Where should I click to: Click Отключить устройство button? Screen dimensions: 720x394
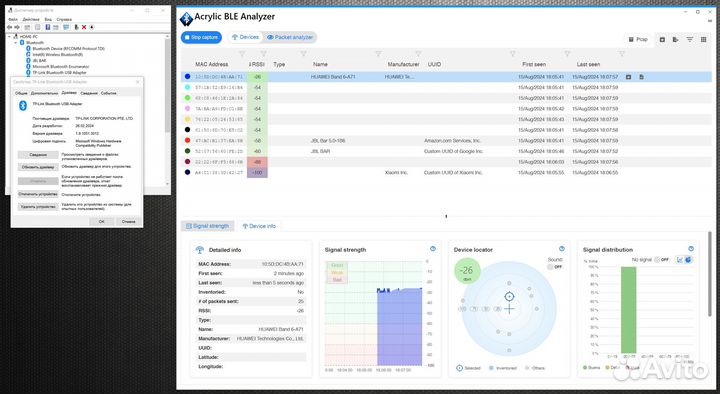click(x=38, y=194)
